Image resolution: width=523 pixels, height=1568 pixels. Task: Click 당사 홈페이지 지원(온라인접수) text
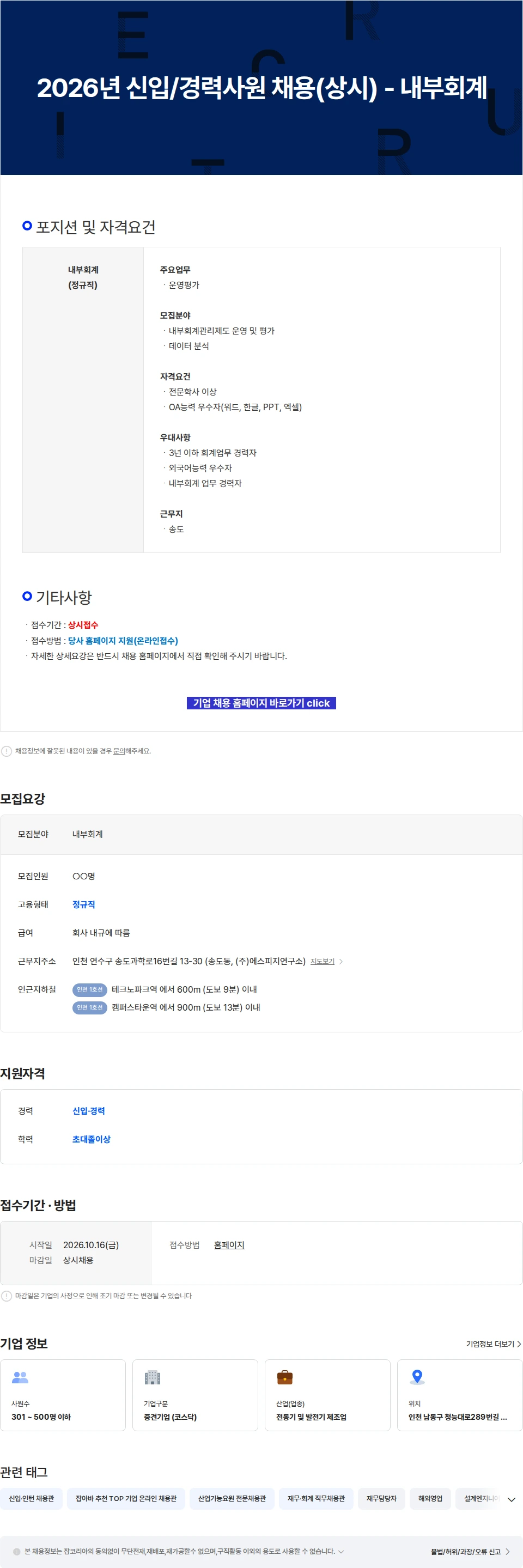pyautogui.click(x=123, y=640)
